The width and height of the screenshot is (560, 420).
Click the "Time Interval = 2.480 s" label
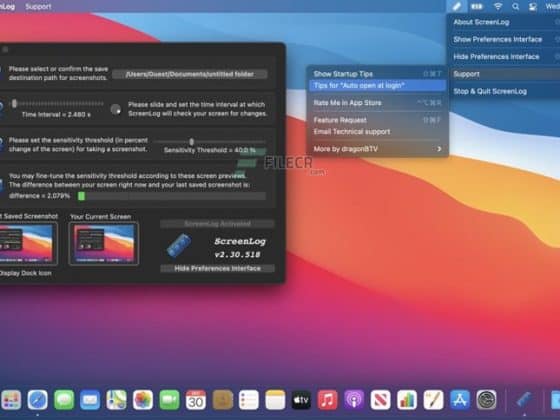pyautogui.click(x=56, y=115)
